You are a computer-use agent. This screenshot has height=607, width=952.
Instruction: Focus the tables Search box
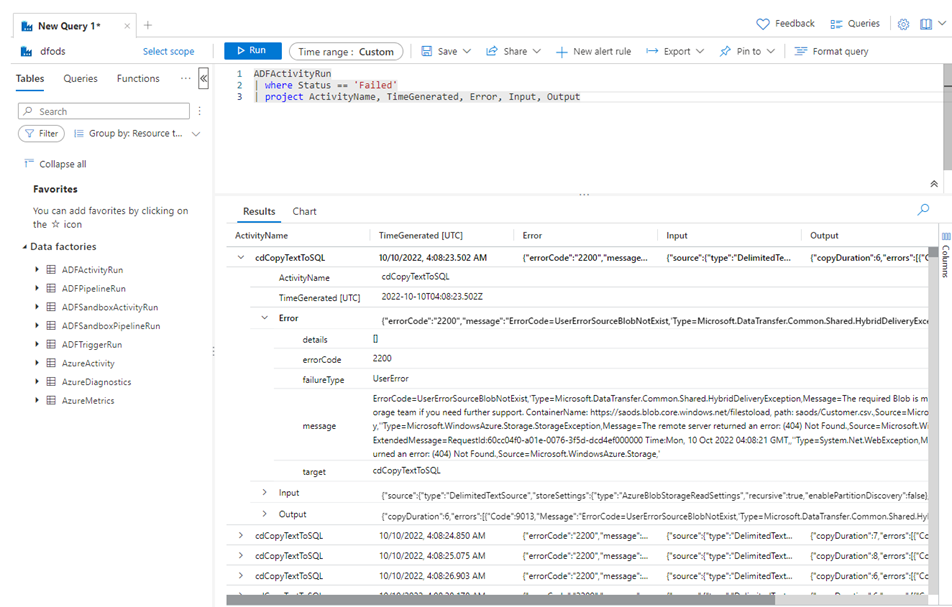[104, 111]
